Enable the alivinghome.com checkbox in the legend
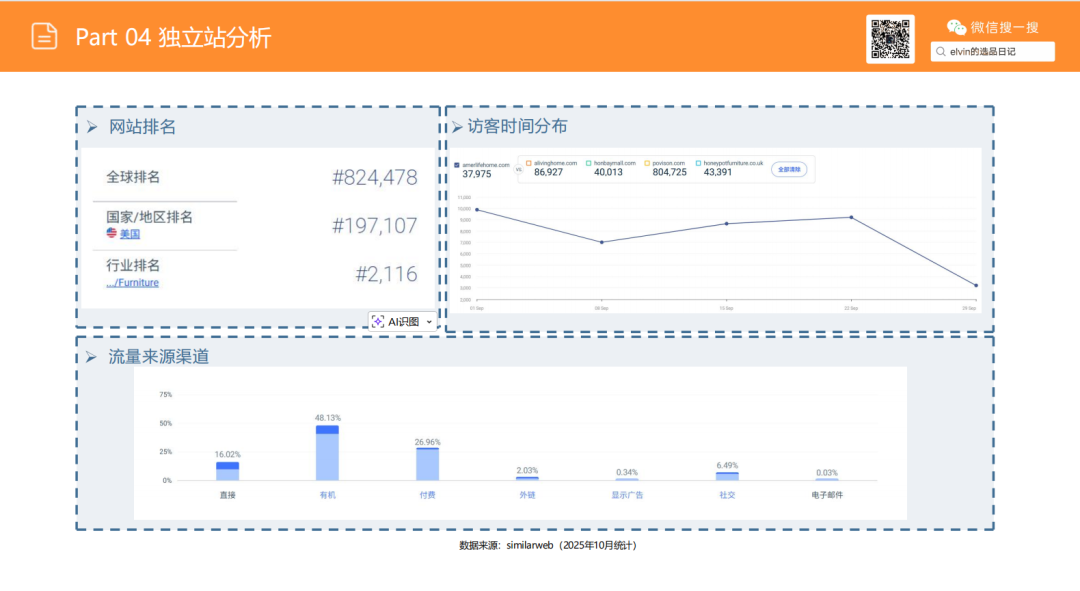 point(529,163)
